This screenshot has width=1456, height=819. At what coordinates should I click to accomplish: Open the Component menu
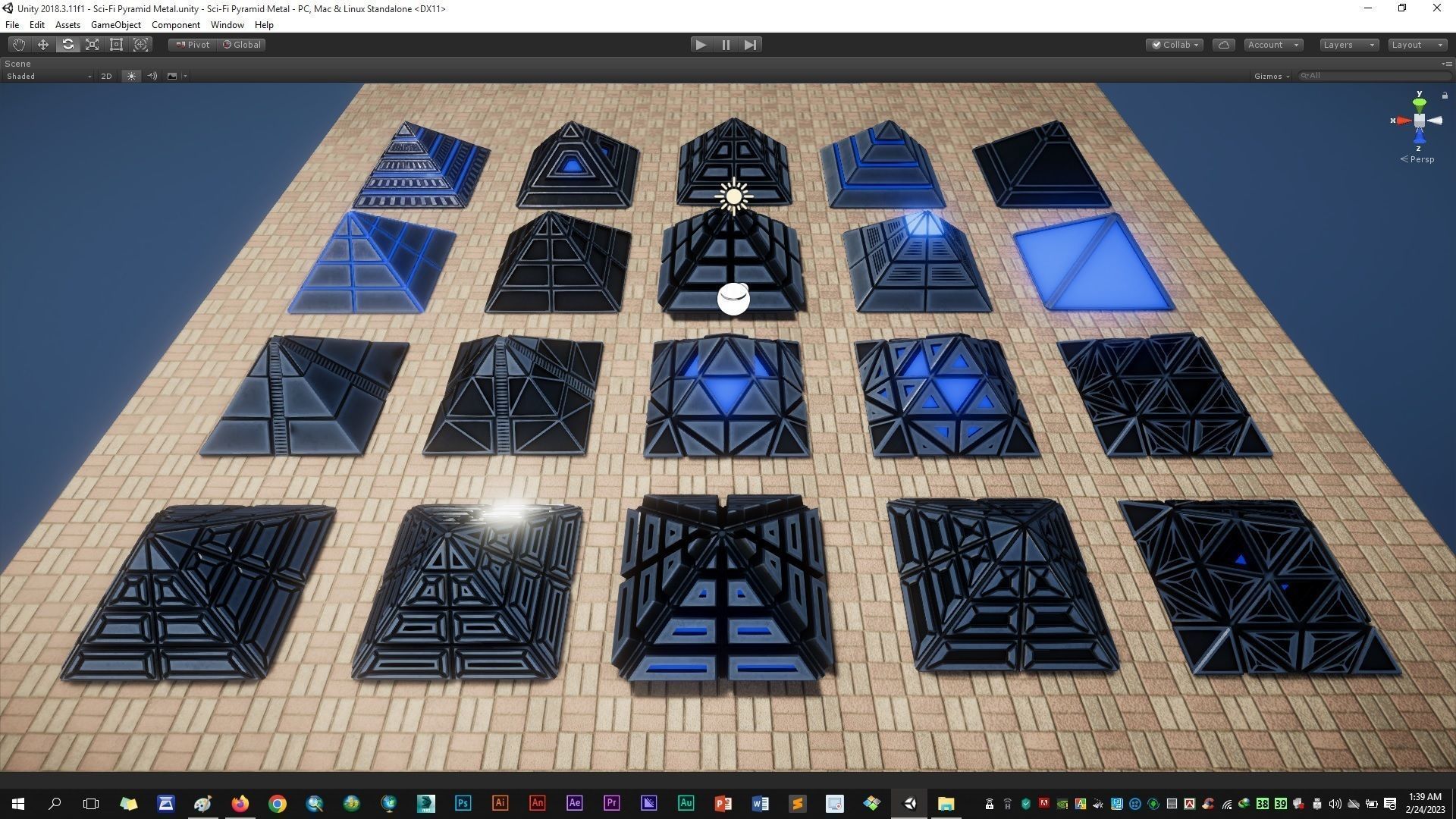[x=175, y=25]
